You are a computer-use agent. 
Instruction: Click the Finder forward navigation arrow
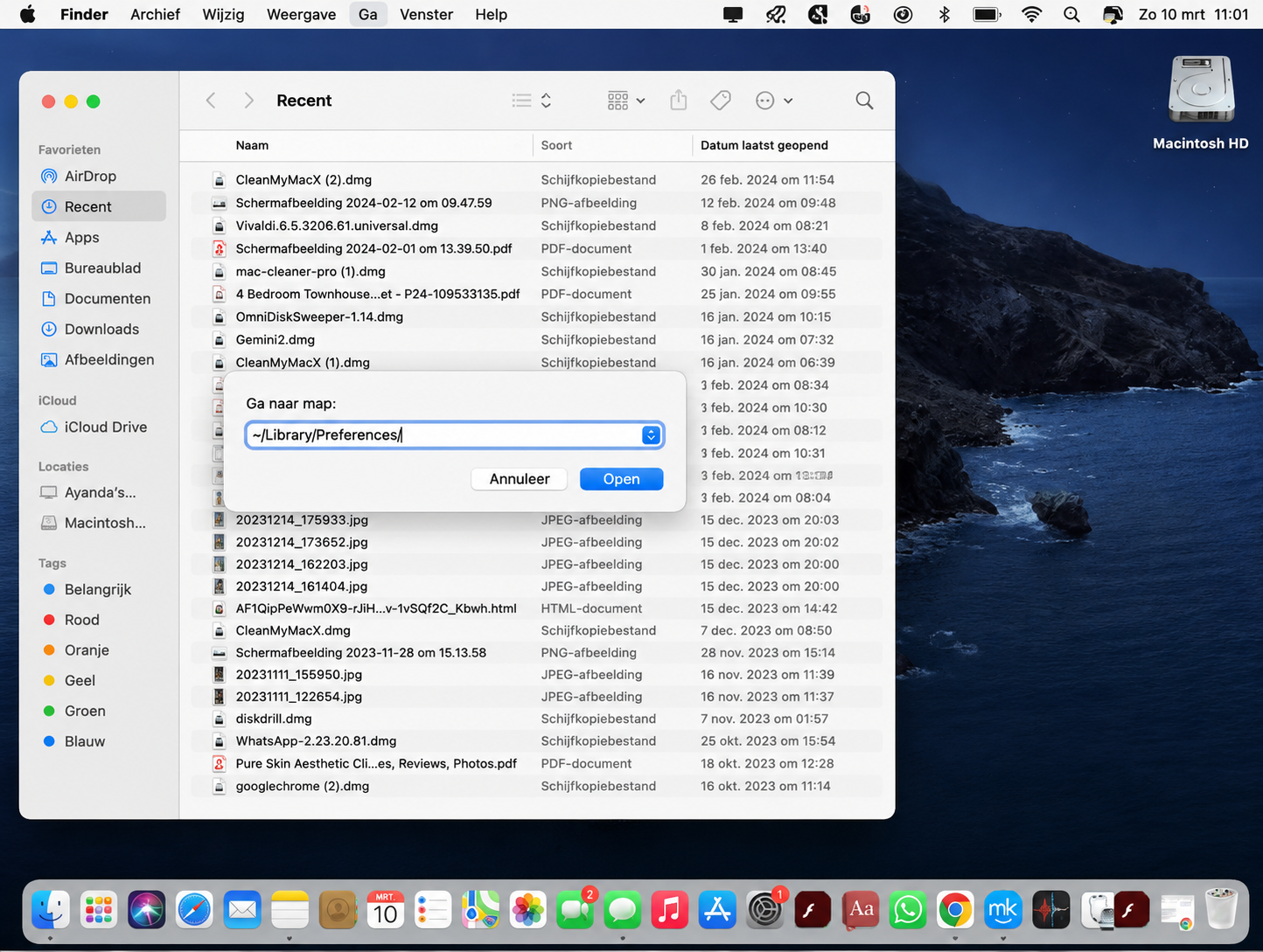click(249, 101)
